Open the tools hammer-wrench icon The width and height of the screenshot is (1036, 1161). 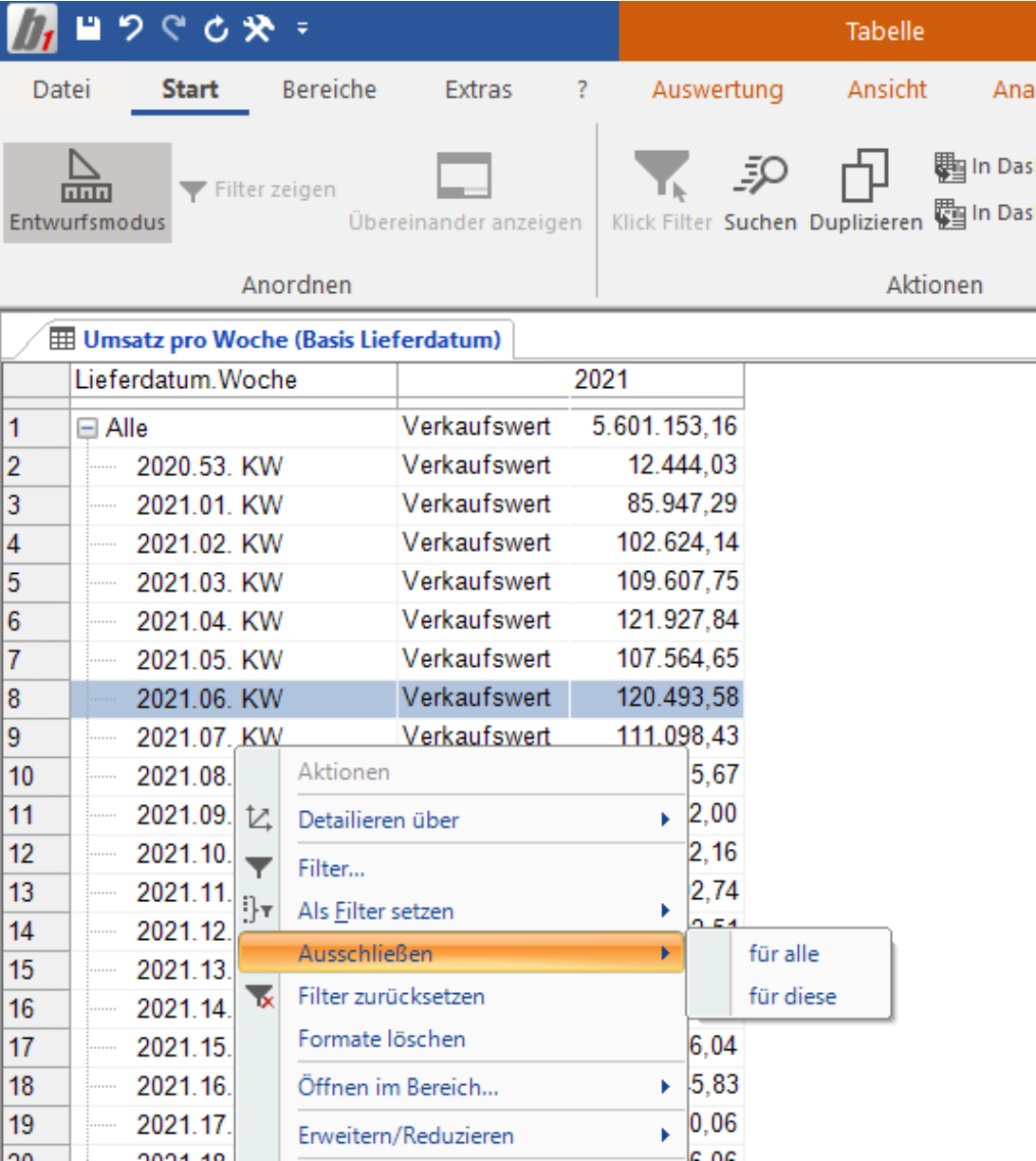258,28
